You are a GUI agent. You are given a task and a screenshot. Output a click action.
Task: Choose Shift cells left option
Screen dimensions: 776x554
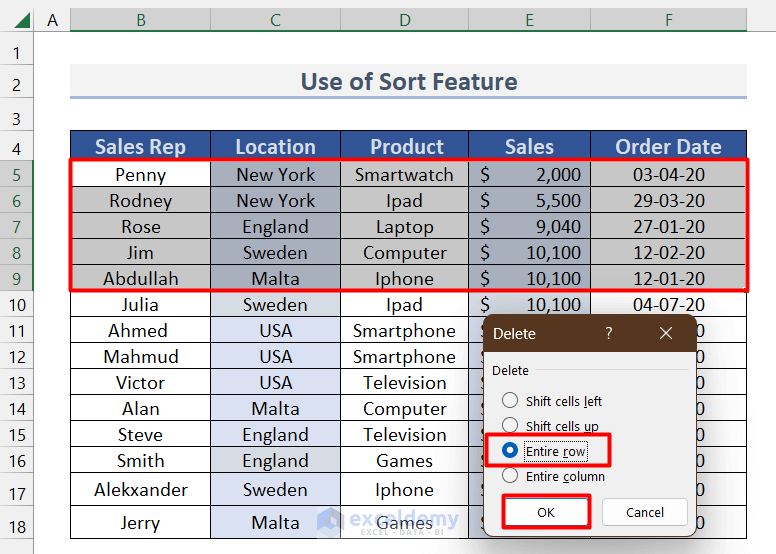511,401
